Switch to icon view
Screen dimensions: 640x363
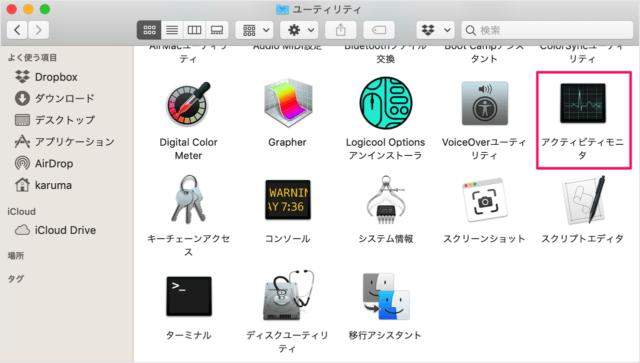[149, 30]
